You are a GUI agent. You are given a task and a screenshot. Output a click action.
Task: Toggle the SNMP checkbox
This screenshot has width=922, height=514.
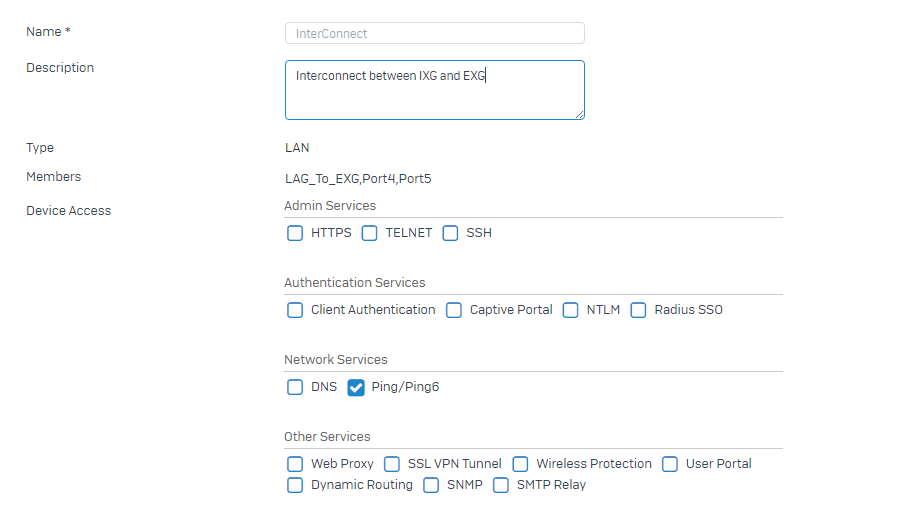tap(431, 486)
